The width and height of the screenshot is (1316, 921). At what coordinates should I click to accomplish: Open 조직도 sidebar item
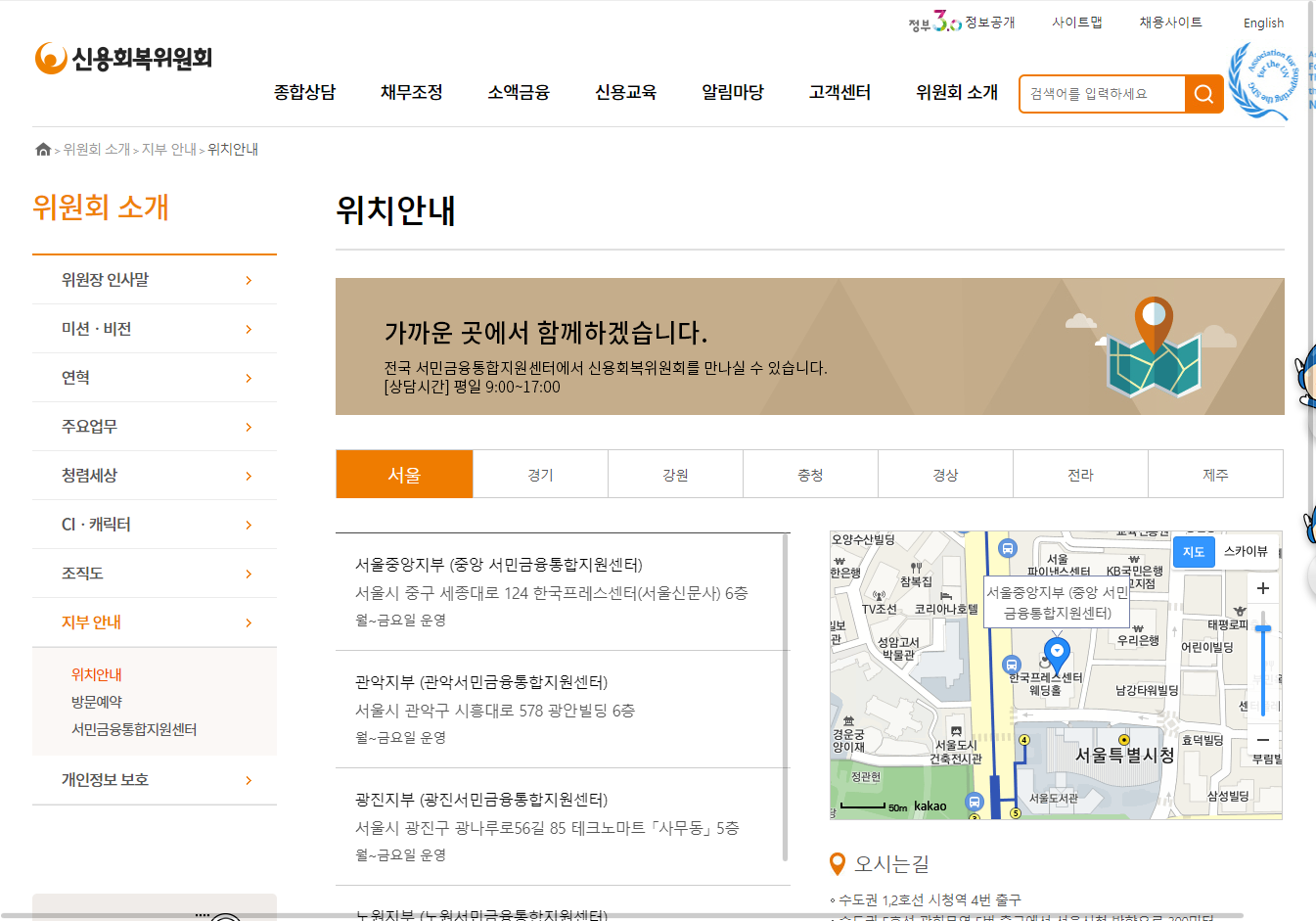pos(155,574)
